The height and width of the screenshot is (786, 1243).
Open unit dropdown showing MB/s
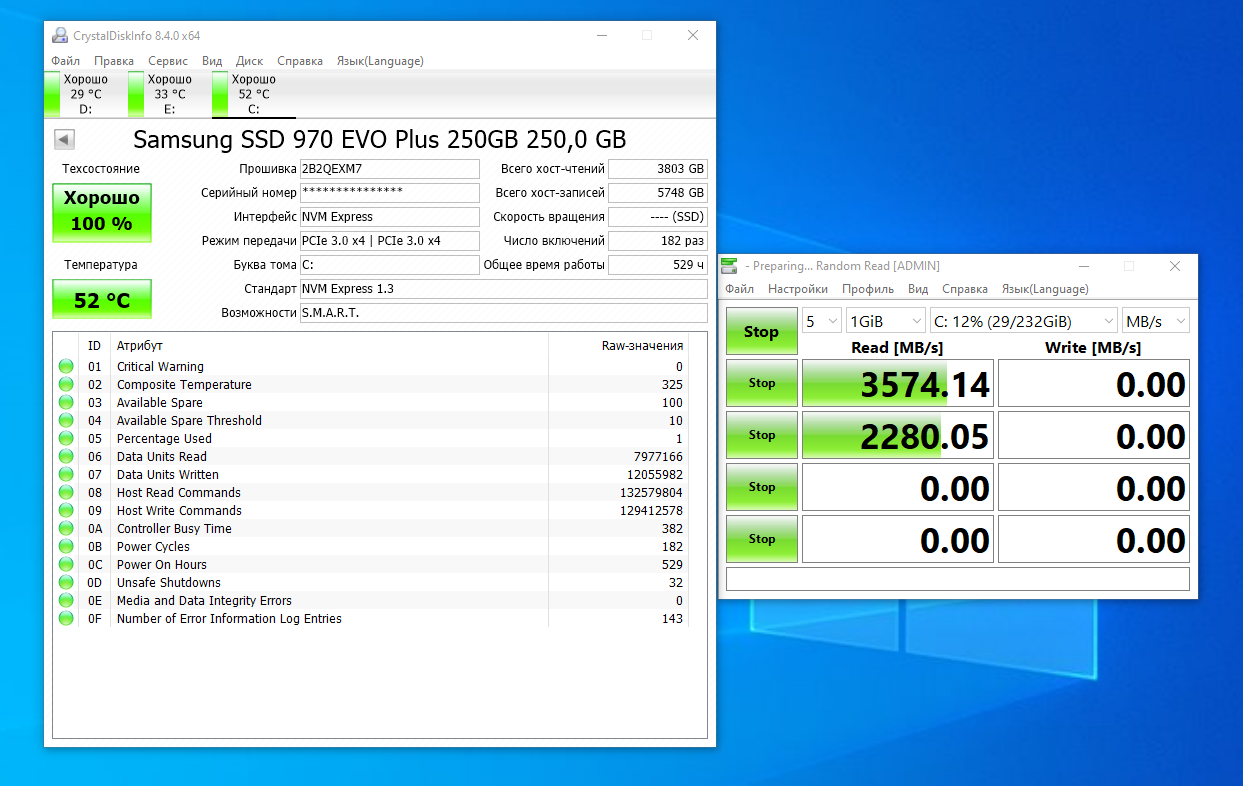pyautogui.click(x=1156, y=321)
